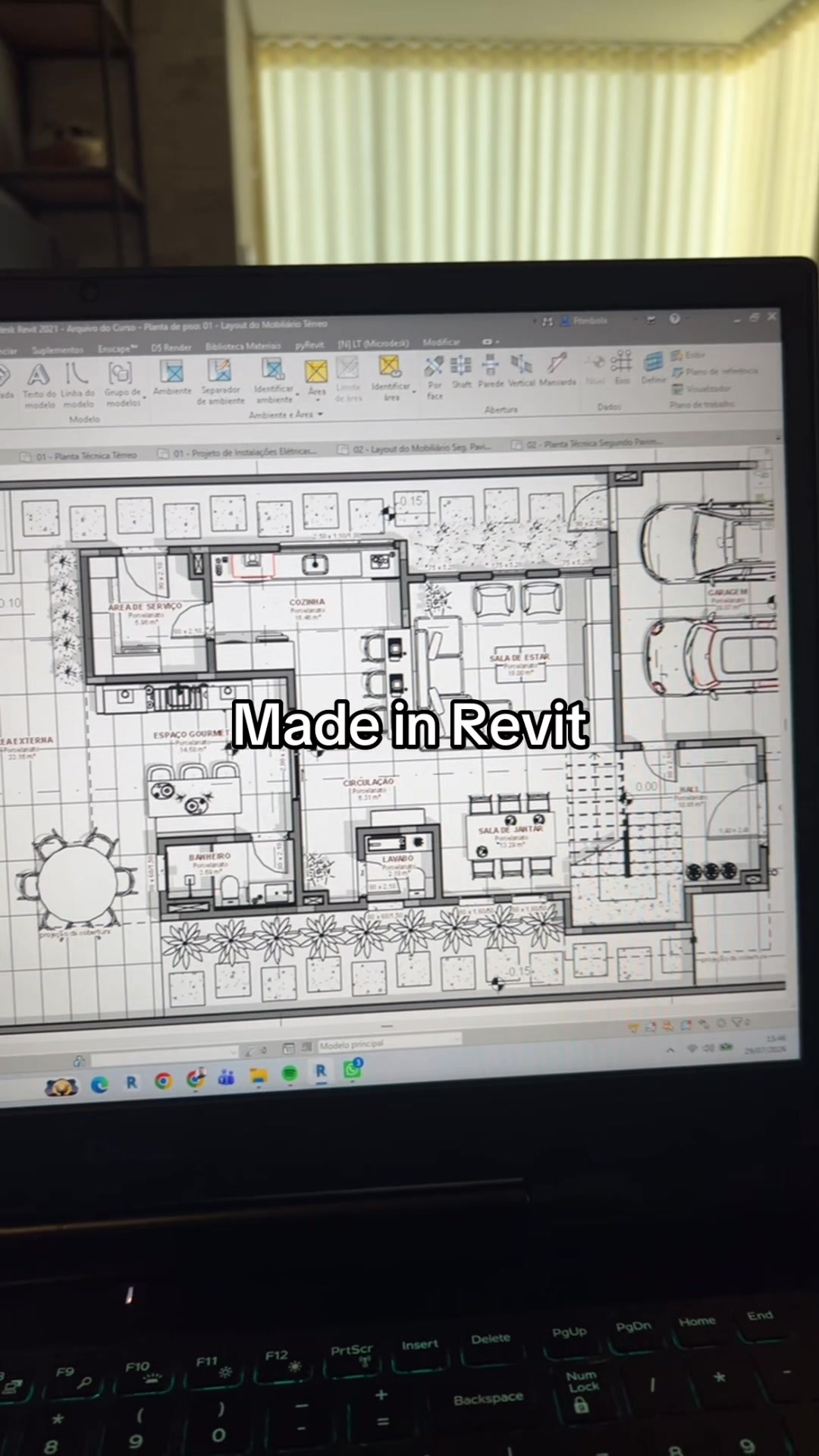Click the Plano de referência tool
The width and height of the screenshot is (819, 1456).
715,372
